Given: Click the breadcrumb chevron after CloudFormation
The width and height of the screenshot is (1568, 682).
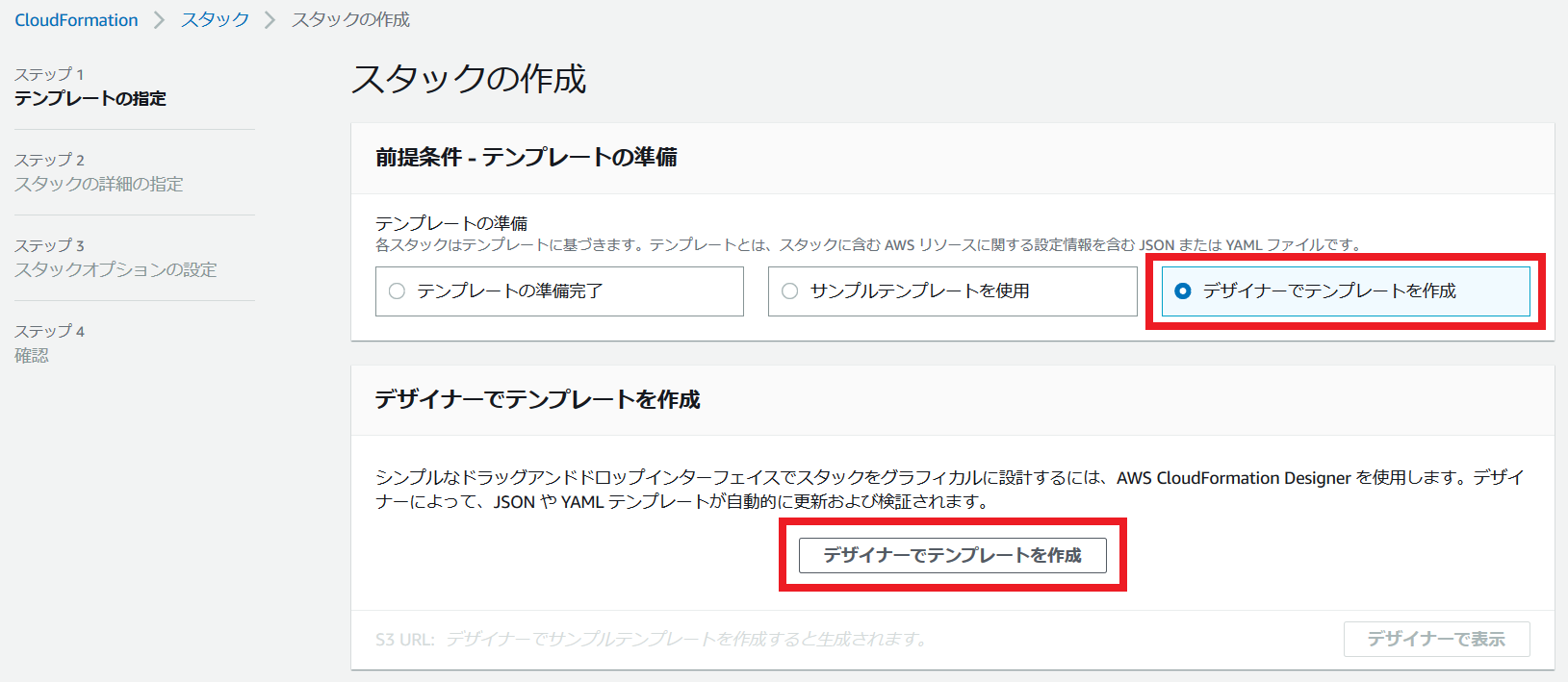Looking at the screenshot, I should point(160,20).
